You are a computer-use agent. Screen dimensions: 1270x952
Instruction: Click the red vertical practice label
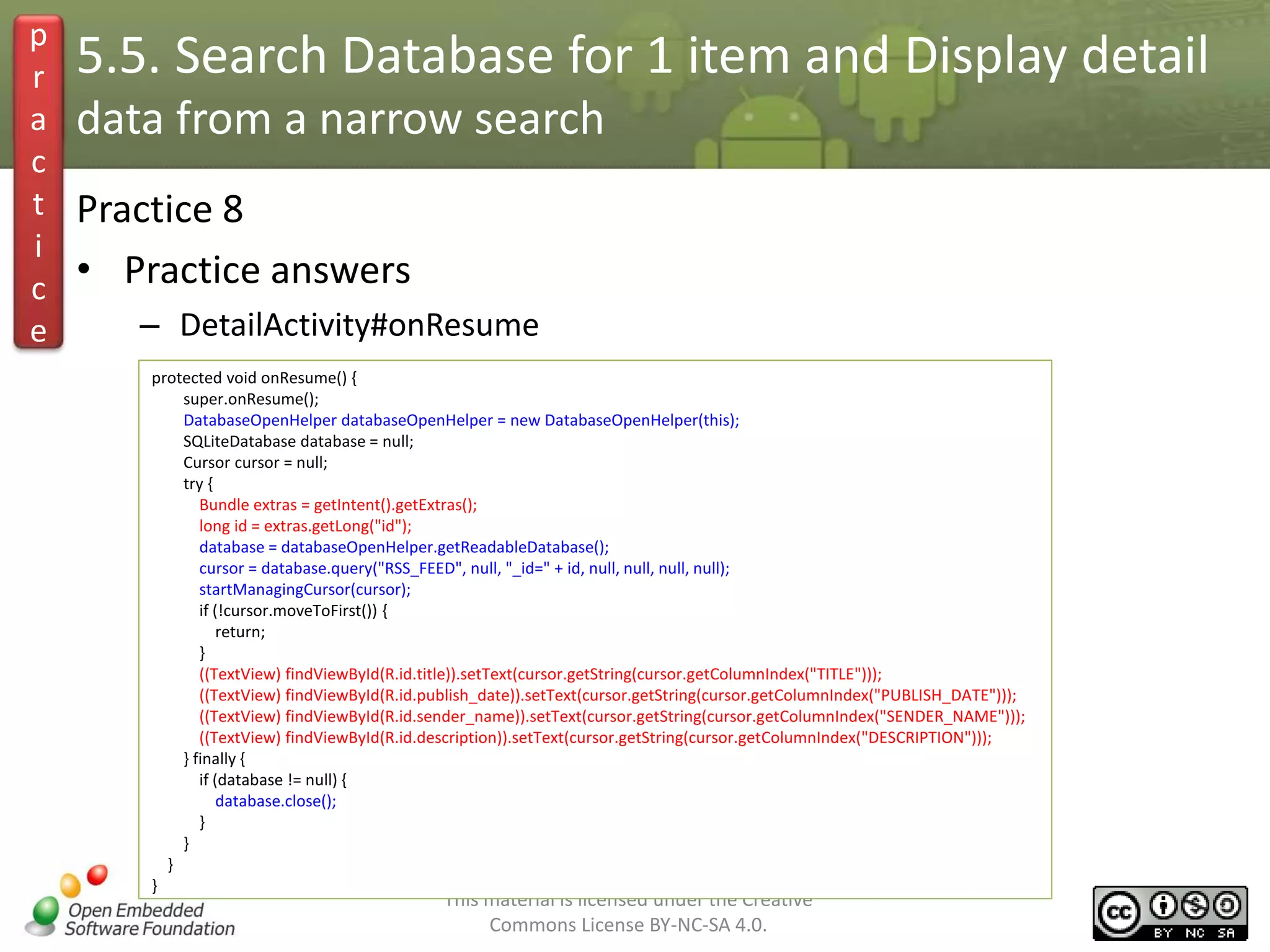point(38,182)
